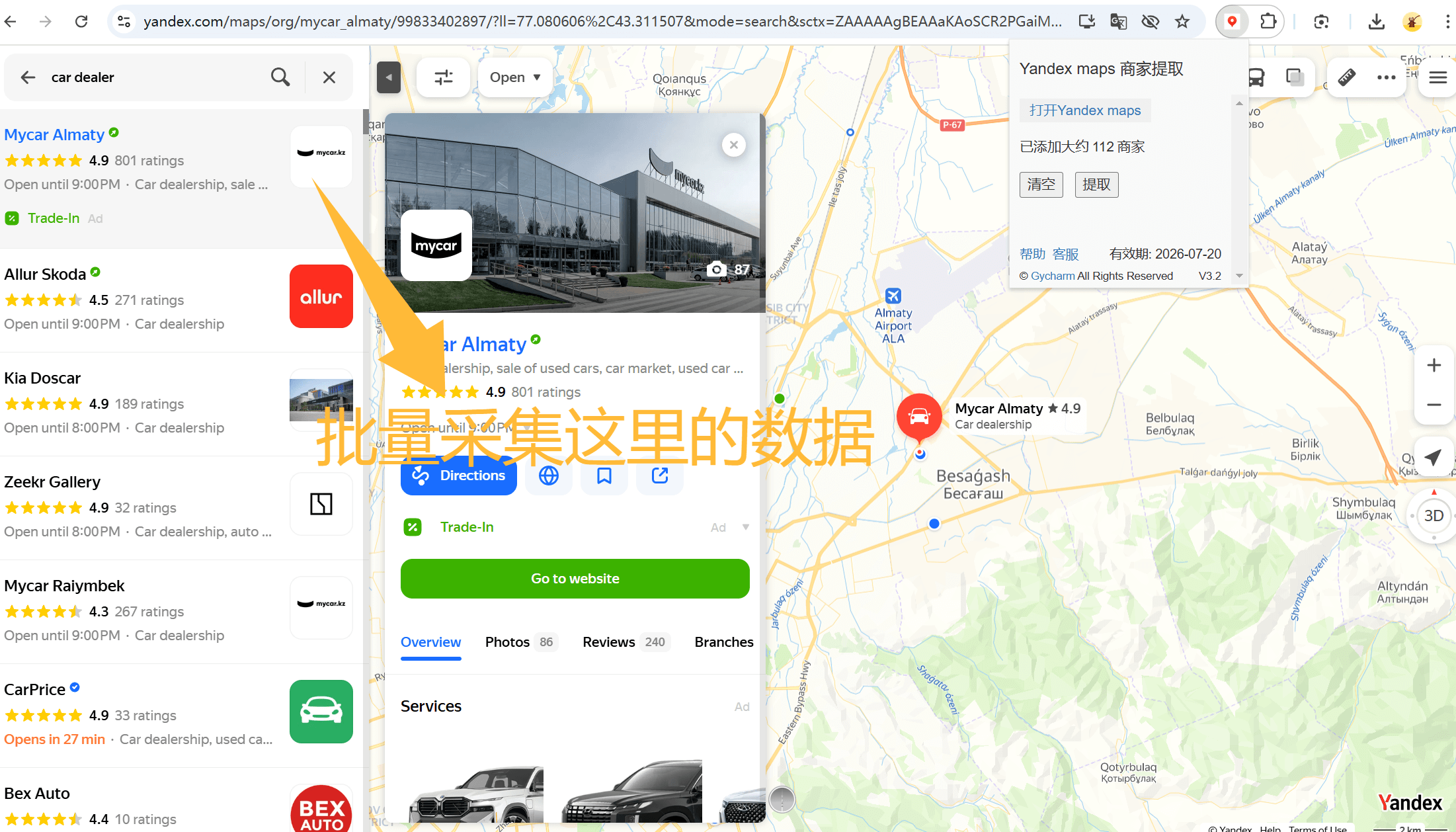Open the Reviews tab
The image size is (1456, 832).
(626, 642)
